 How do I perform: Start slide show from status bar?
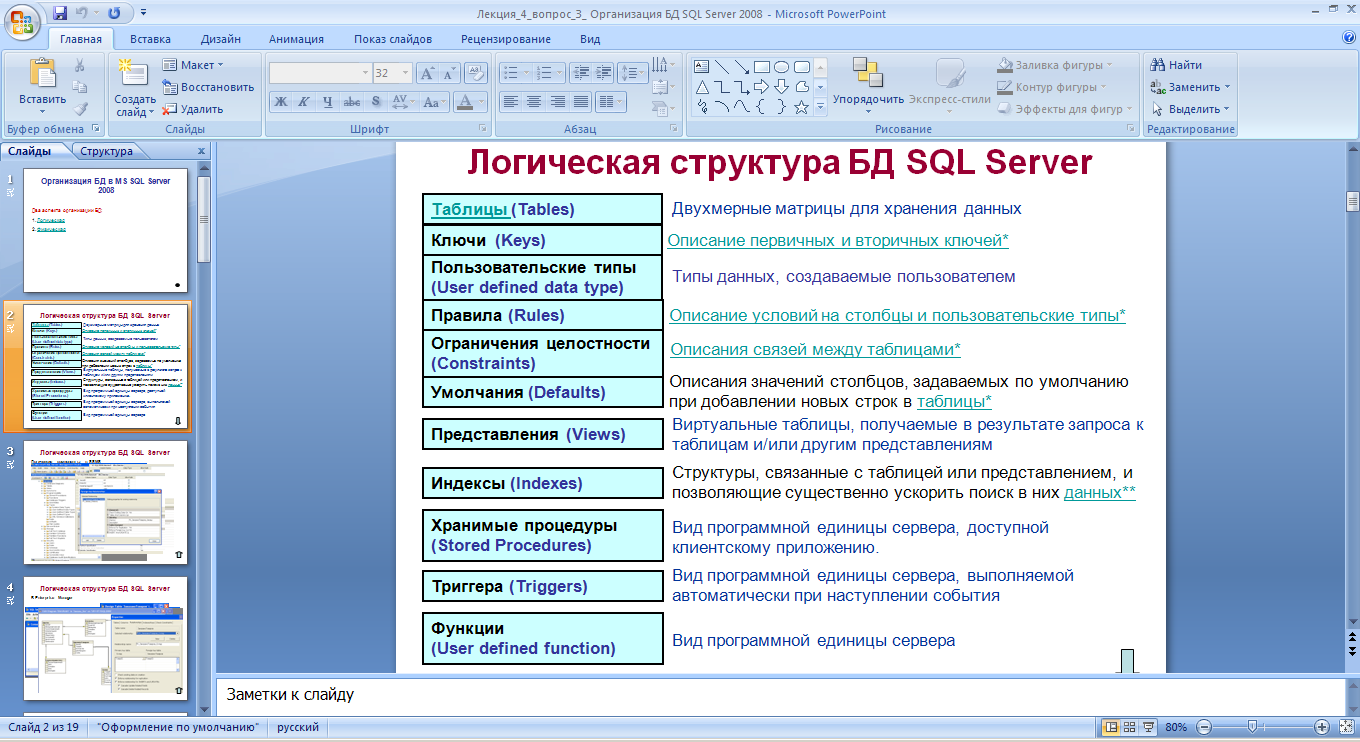click(x=1149, y=727)
